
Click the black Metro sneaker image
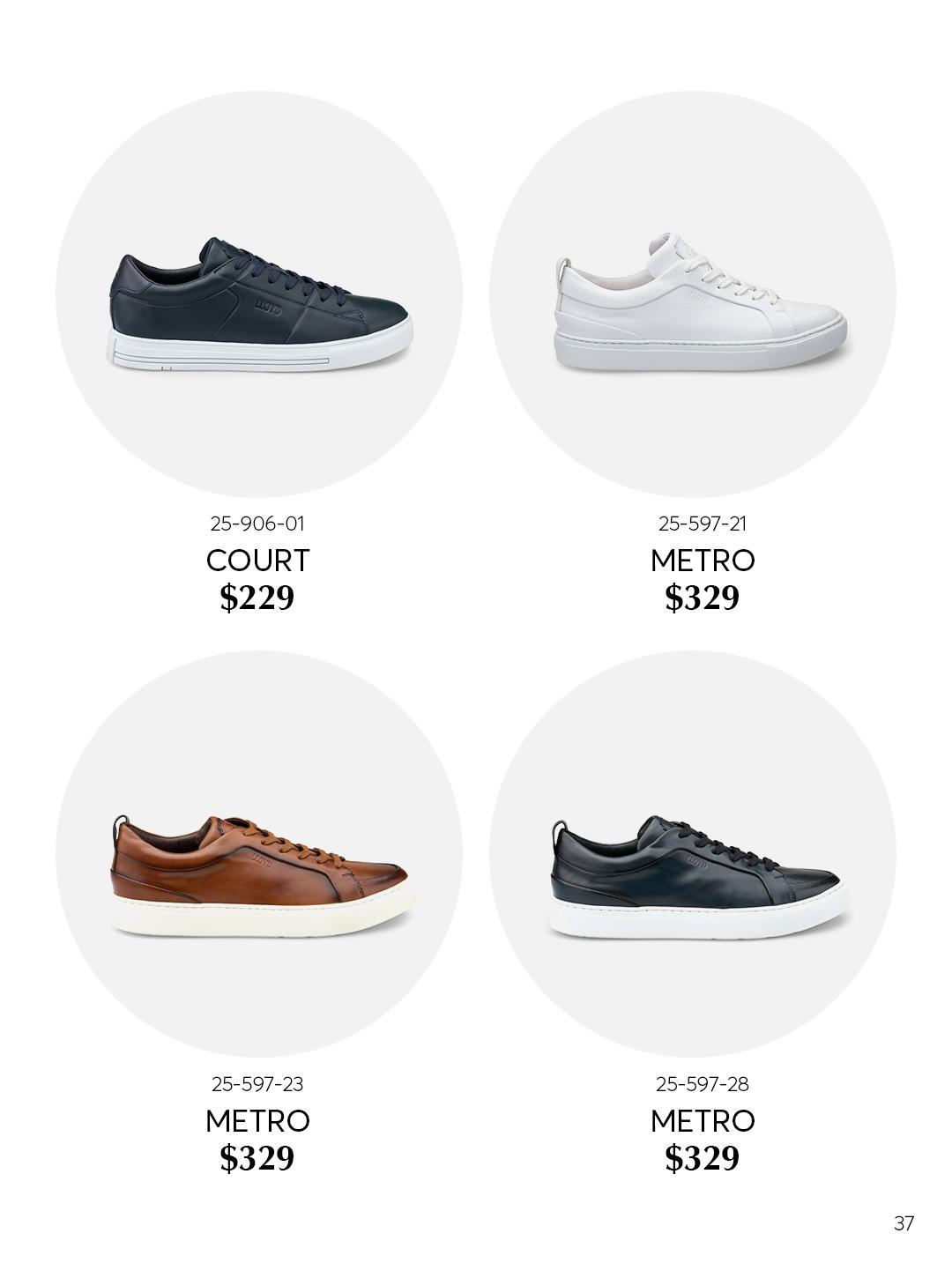tap(697, 877)
